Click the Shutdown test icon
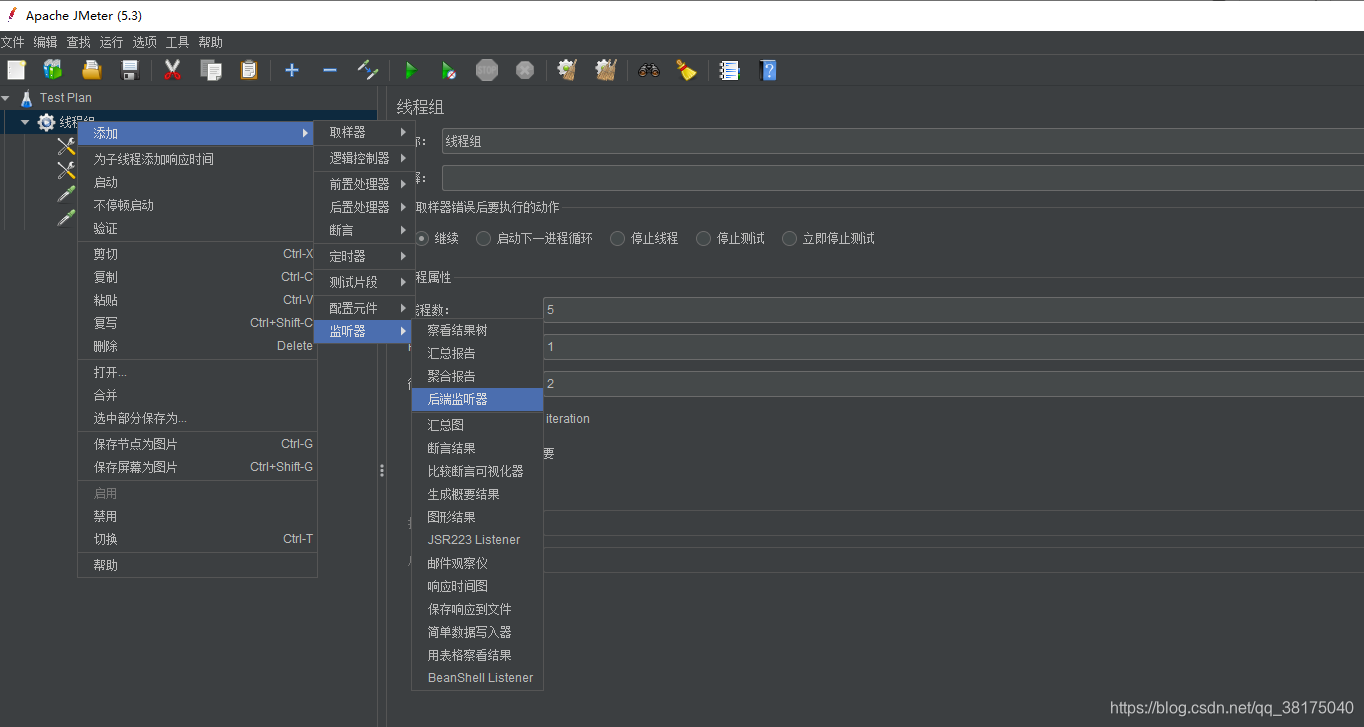Screen dimensions: 1364x727 (525, 70)
